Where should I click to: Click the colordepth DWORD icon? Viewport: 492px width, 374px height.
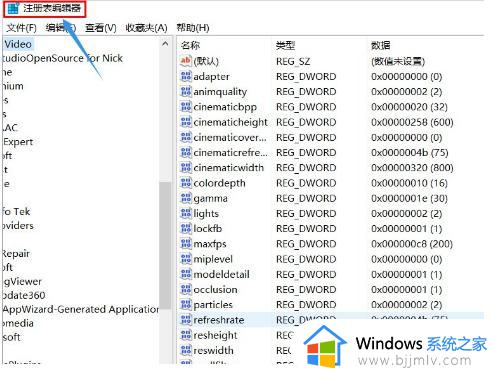186,183
